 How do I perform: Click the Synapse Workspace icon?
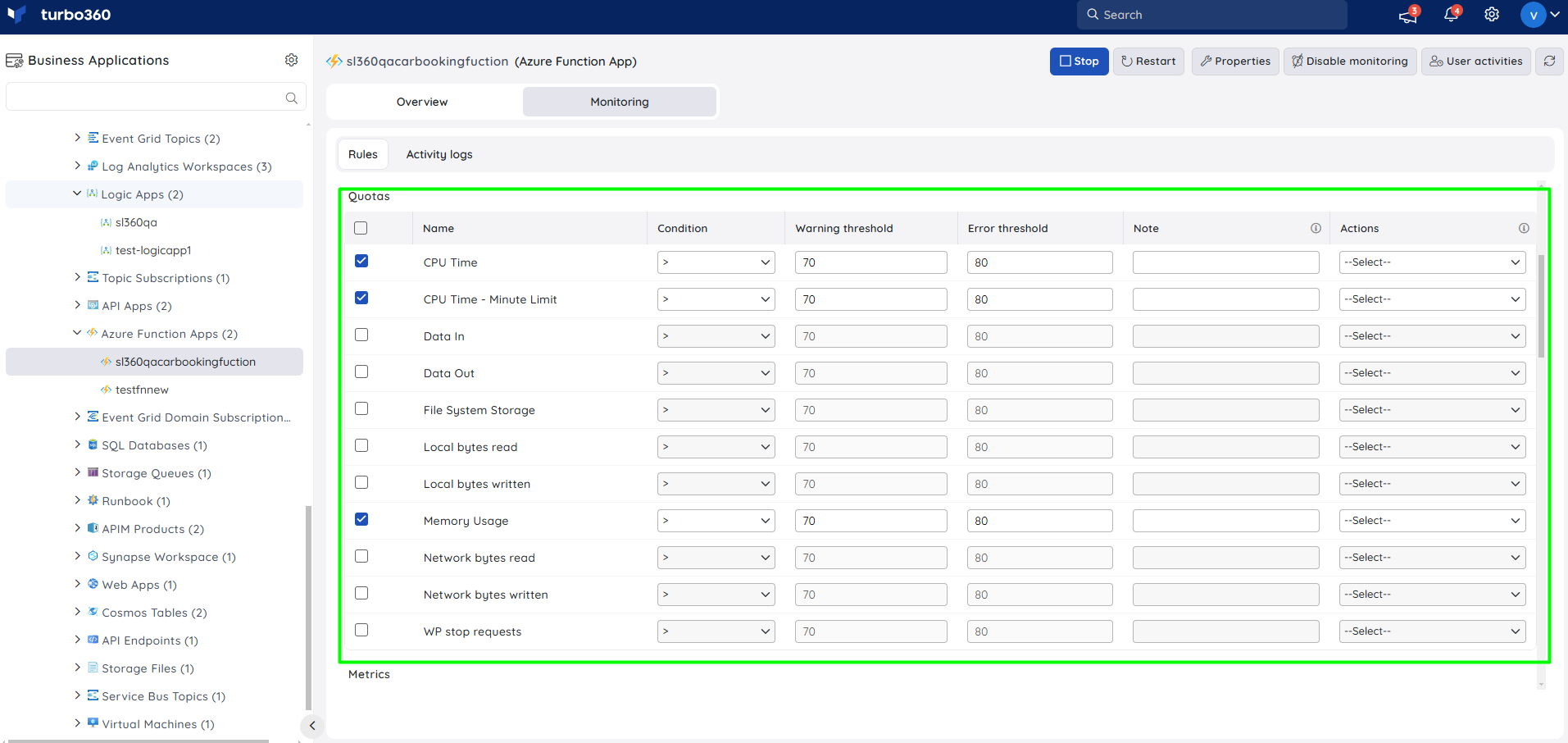point(93,556)
